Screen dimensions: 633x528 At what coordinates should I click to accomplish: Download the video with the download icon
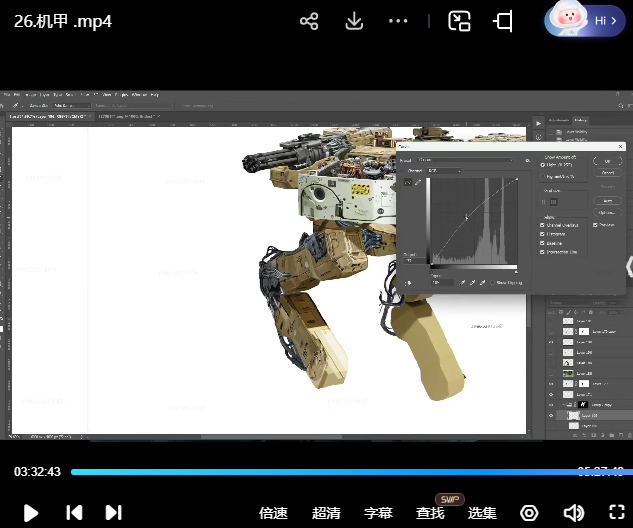coord(354,21)
